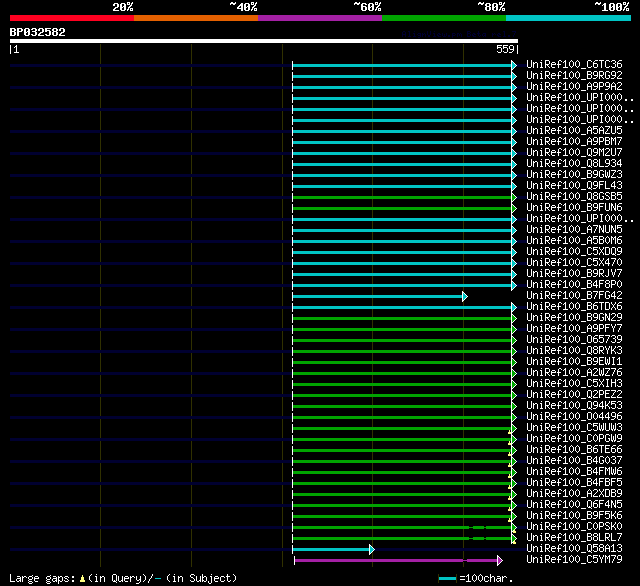Image resolution: width=640 pixels, height=586 pixels.
Task: Open the UniRef100_A7NUN5 hit
Action: pos(574,230)
